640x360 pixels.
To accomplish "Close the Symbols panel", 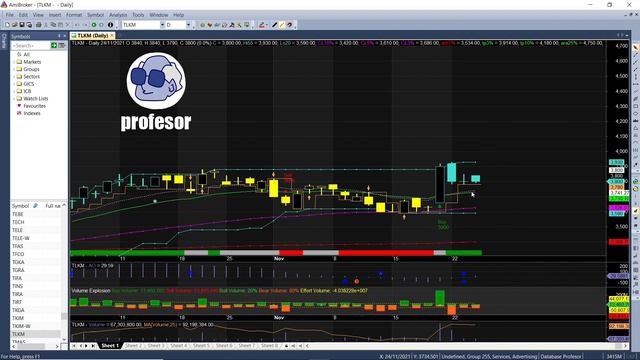I will pos(64,36).
